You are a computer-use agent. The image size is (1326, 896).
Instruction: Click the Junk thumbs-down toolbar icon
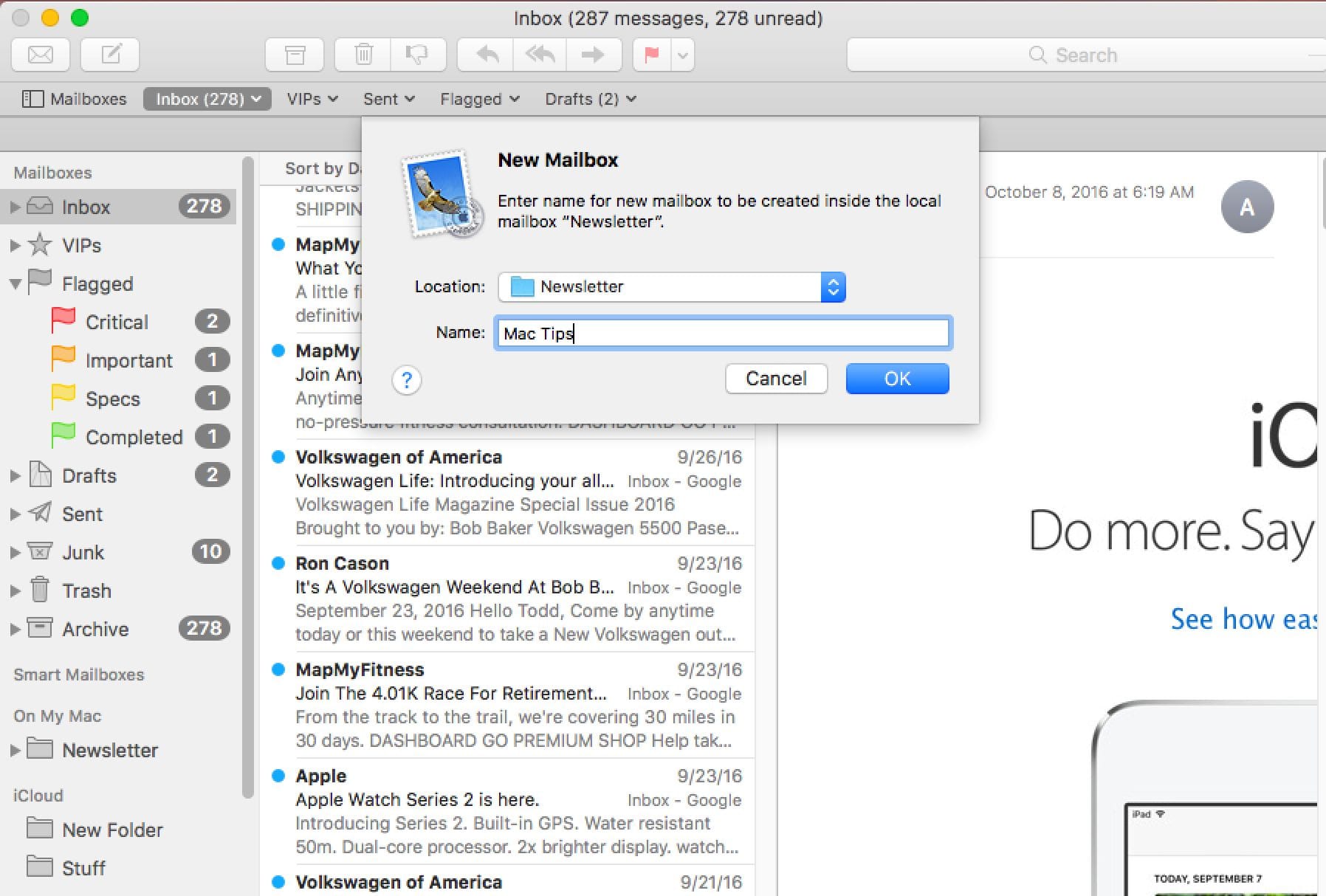417,55
